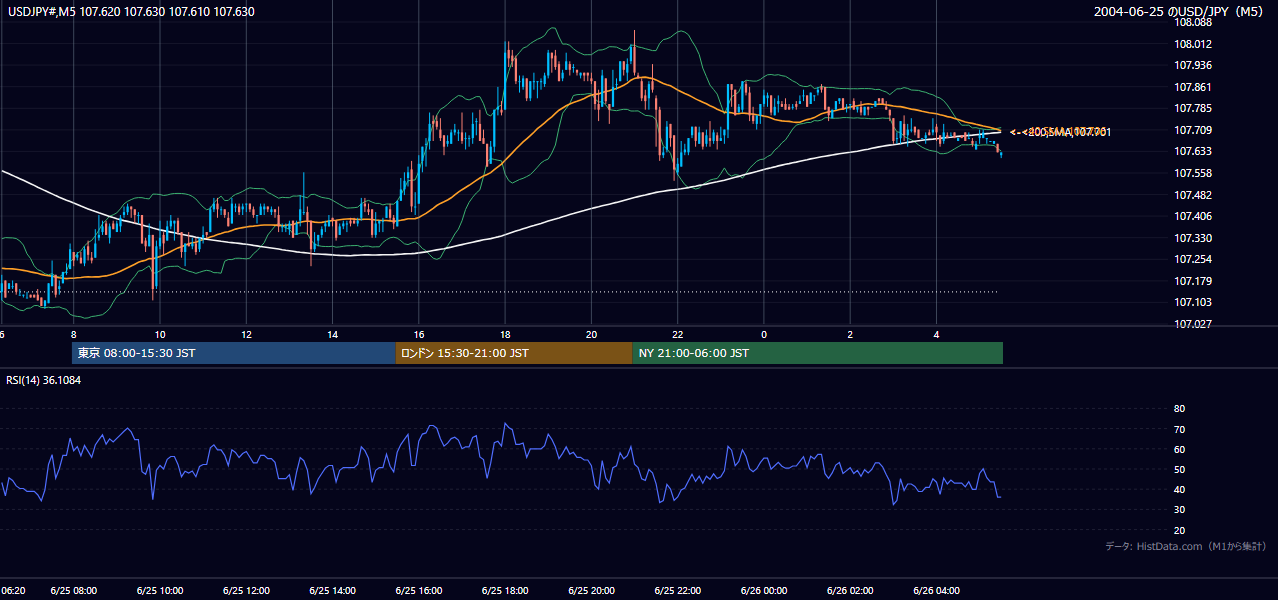Click the 6/26 00:00 date label
The width and height of the screenshot is (1278, 600).
pyautogui.click(x=765, y=591)
